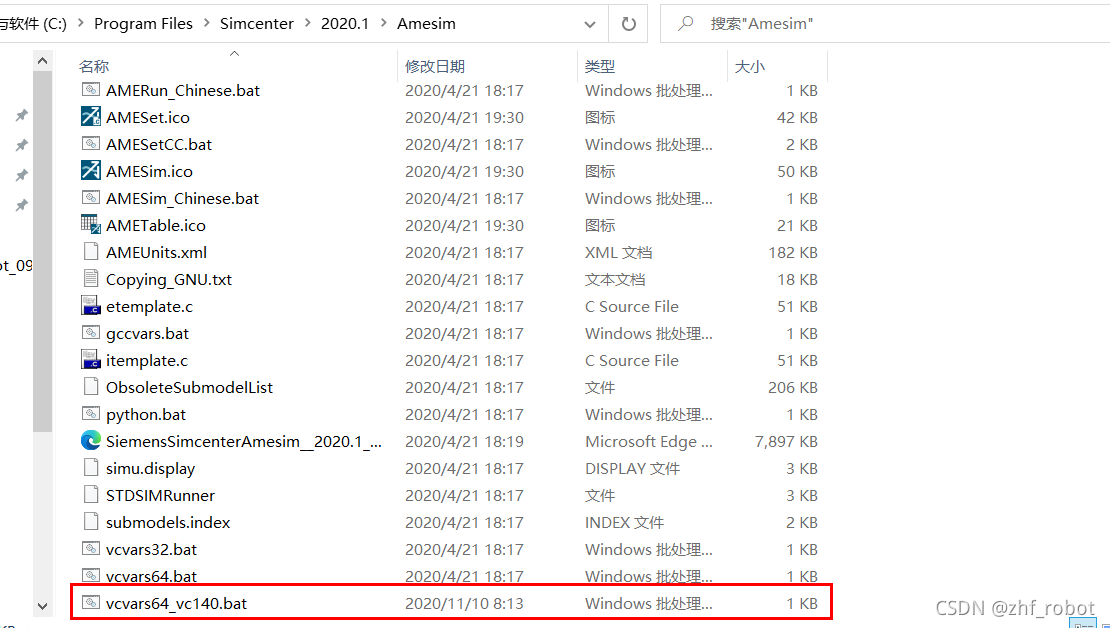This screenshot has height=628, width=1110.
Task: Click Amesim in the breadcrumb path
Action: 426,23
